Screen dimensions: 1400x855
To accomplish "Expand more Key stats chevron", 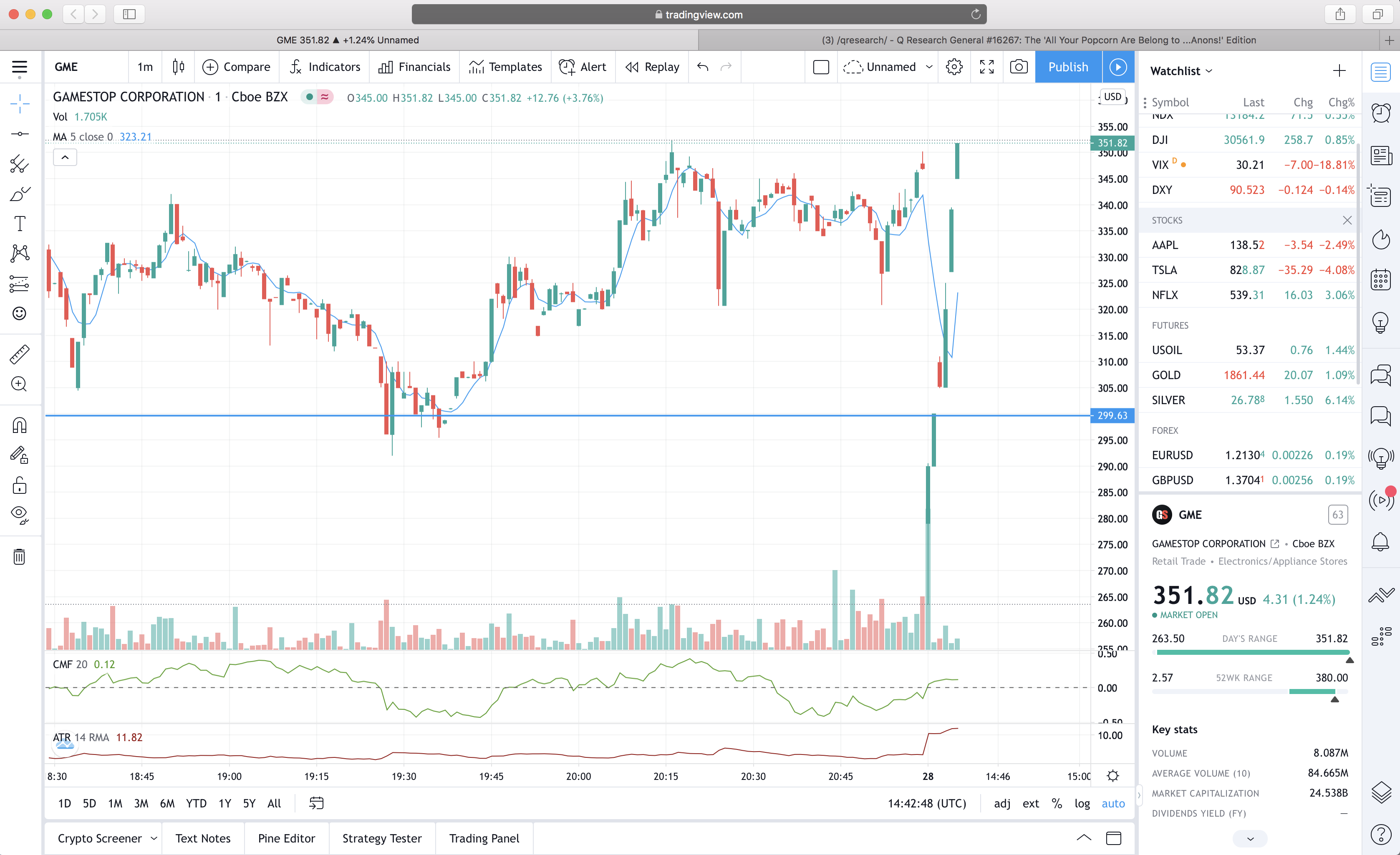I will pyautogui.click(x=1250, y=839).
